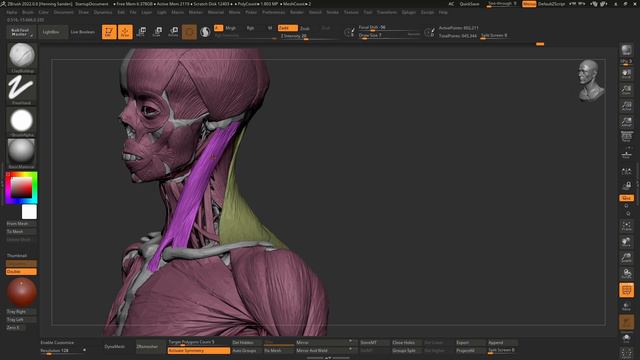Open the Help menu
This screenshot has width=640, height=360.
(x=443, y=12)
